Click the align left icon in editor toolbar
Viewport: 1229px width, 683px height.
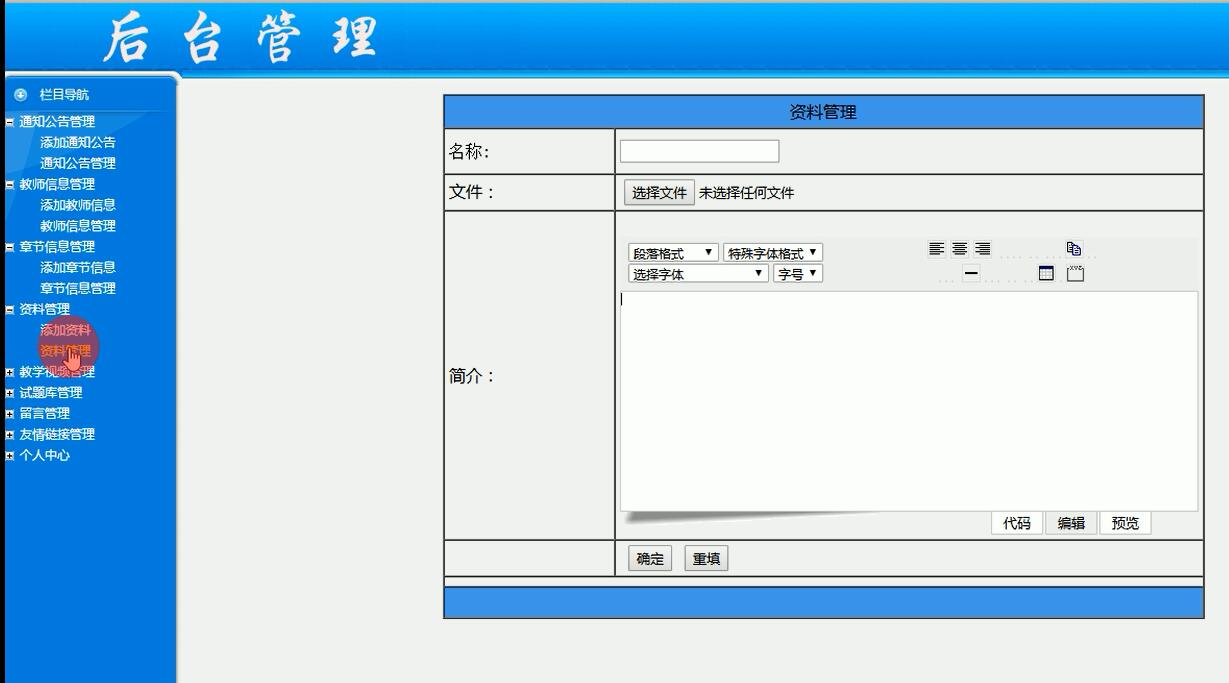click(936, 249)
